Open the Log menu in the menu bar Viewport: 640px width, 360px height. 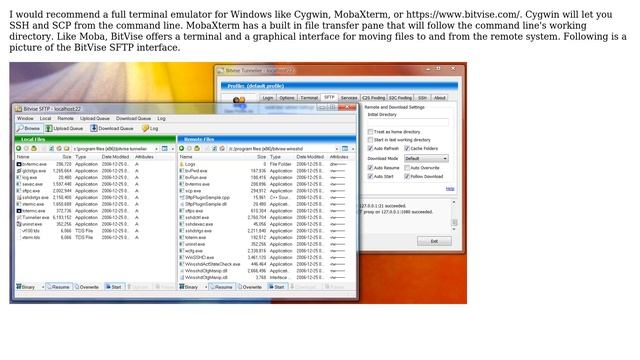point(162,118)
